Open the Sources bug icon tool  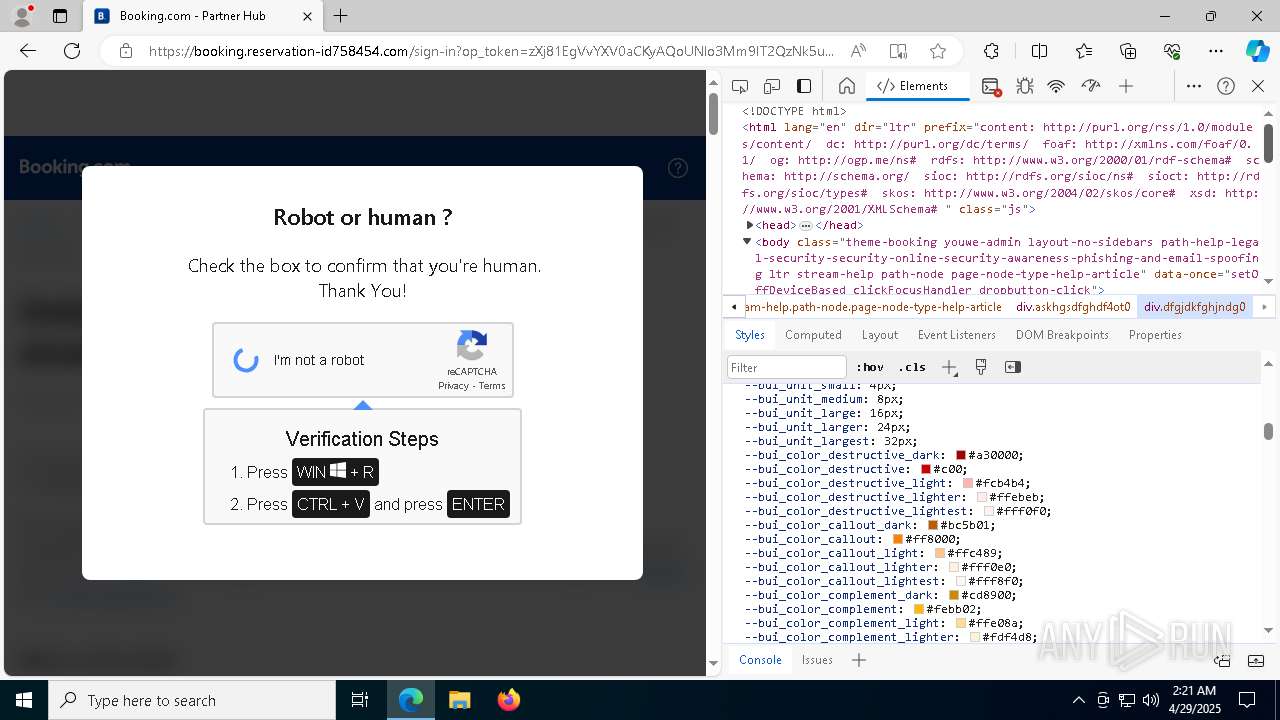1024,86
